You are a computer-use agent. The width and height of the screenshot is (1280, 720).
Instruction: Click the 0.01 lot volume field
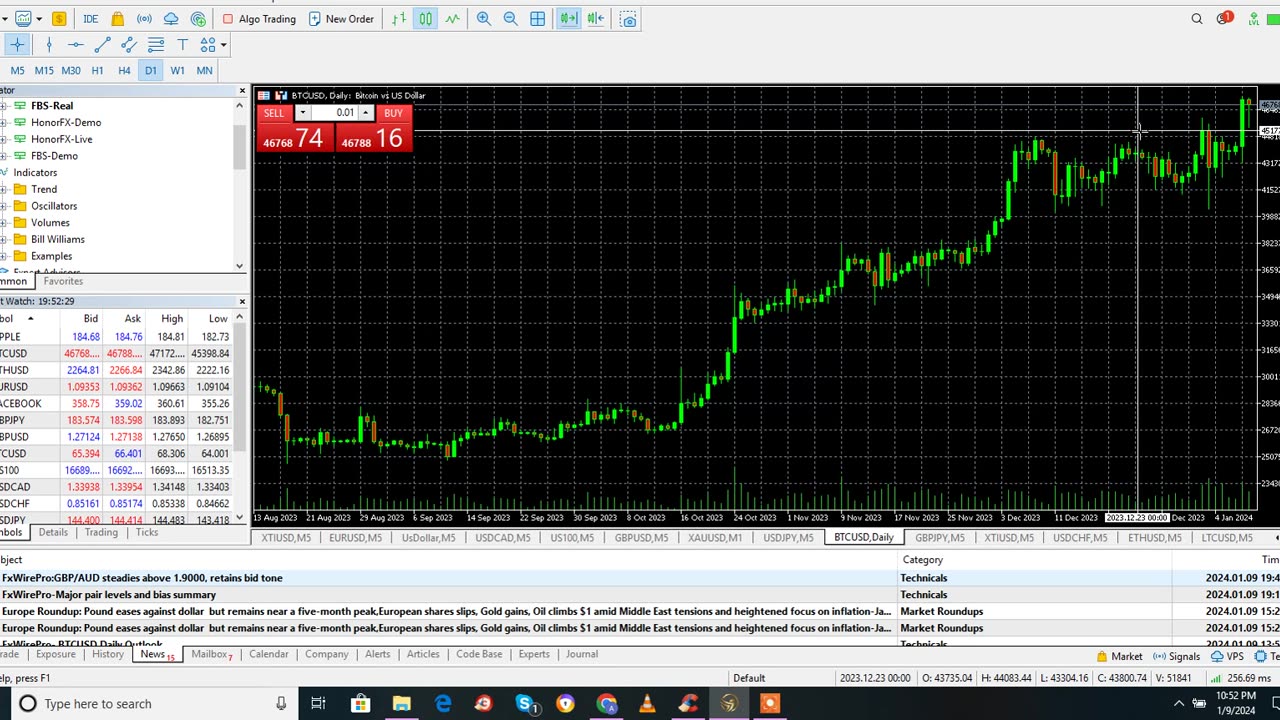tap(337, 113)
